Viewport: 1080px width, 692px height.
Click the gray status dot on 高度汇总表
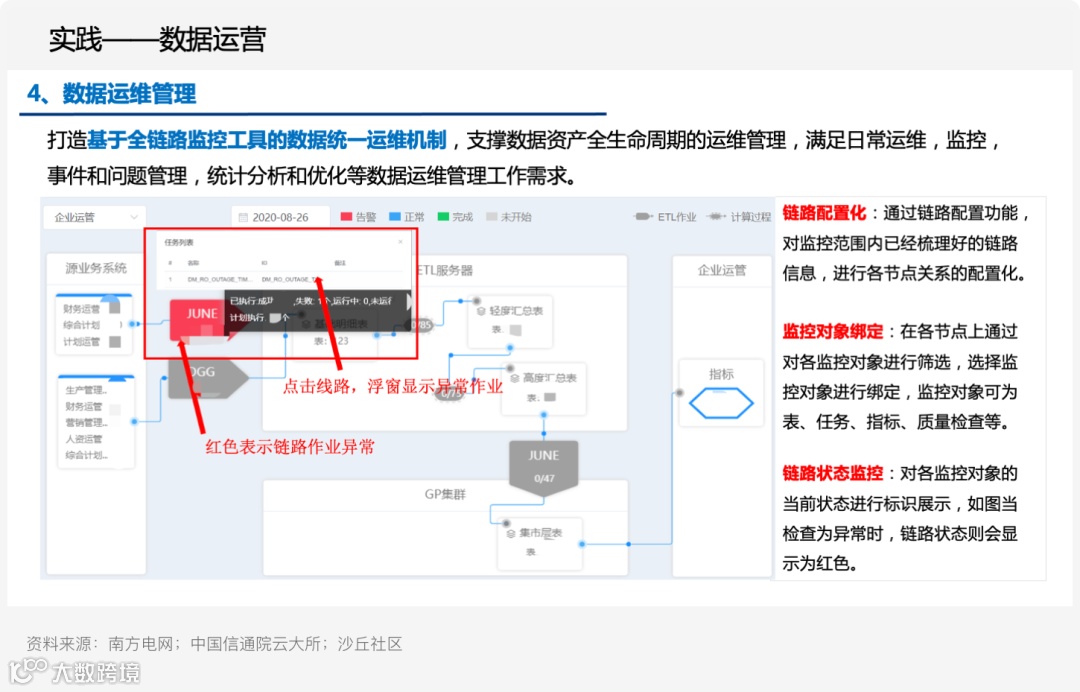pos(510,368)
